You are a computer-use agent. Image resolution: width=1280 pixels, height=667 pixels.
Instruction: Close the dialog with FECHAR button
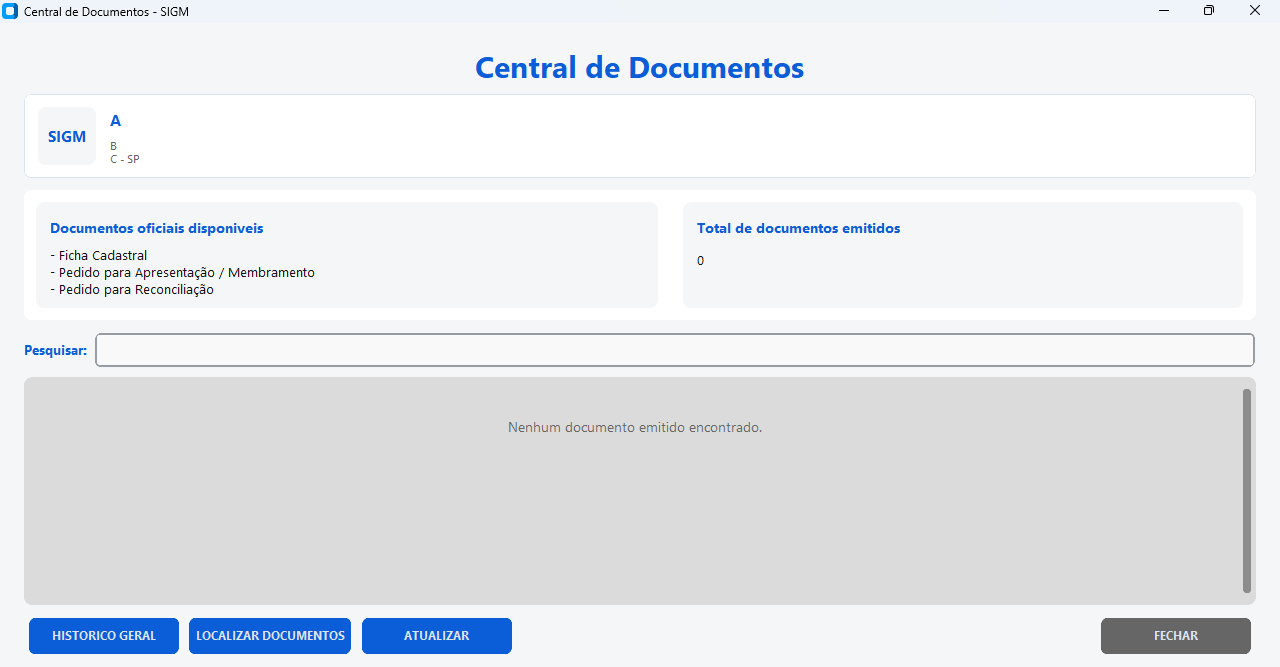click(x=1176, y=636)
